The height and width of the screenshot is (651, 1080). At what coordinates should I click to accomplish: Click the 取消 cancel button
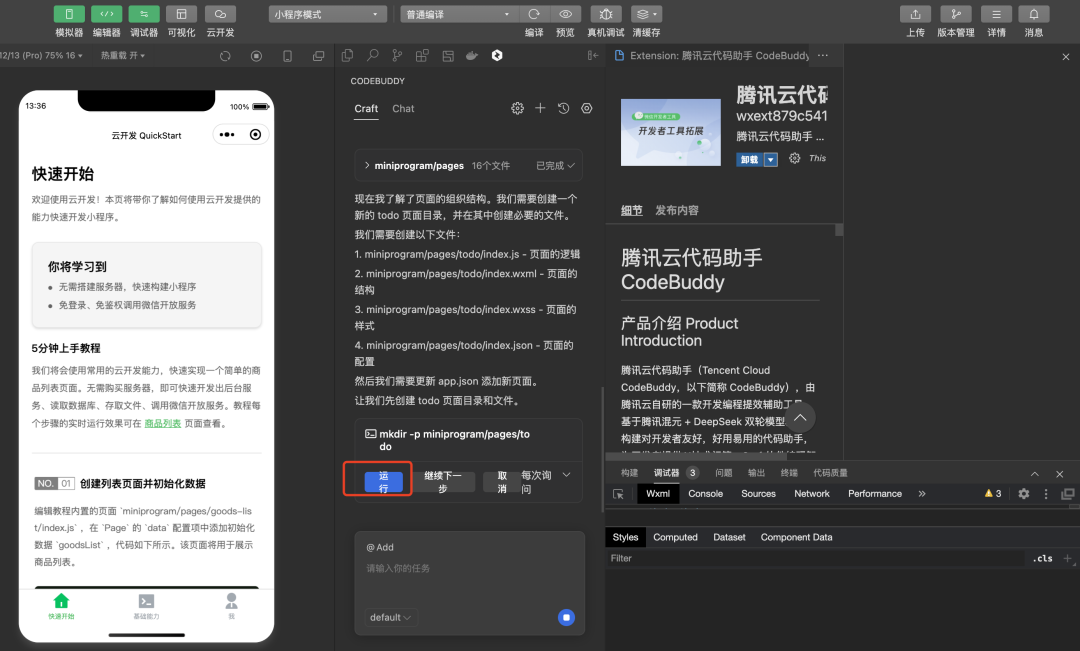tap(502, 482)
